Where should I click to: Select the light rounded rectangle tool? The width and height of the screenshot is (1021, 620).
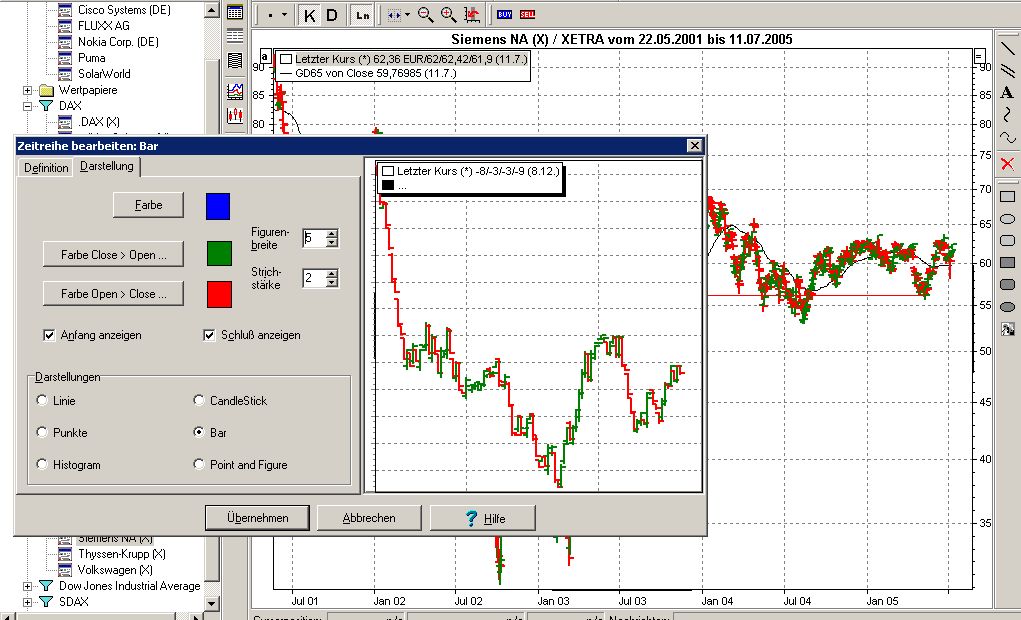click(x=1007, y=241)
